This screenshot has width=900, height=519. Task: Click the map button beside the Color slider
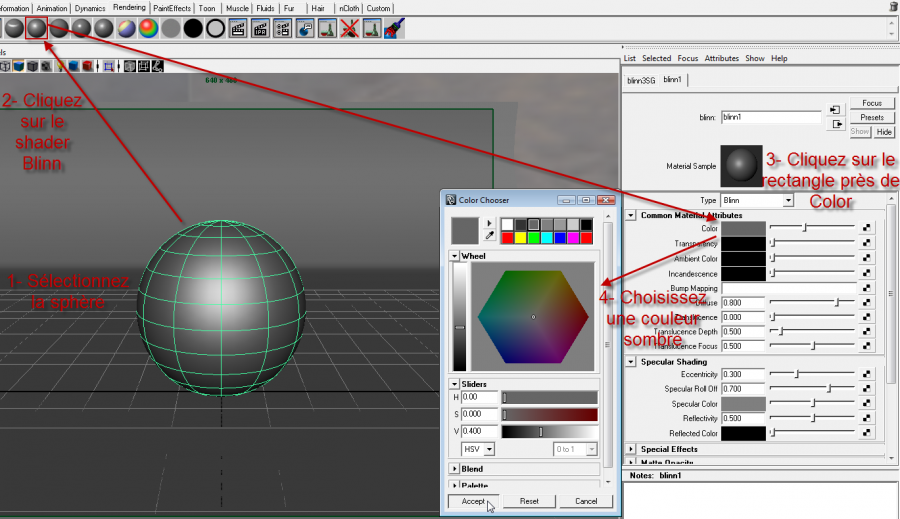pos(866,228)
